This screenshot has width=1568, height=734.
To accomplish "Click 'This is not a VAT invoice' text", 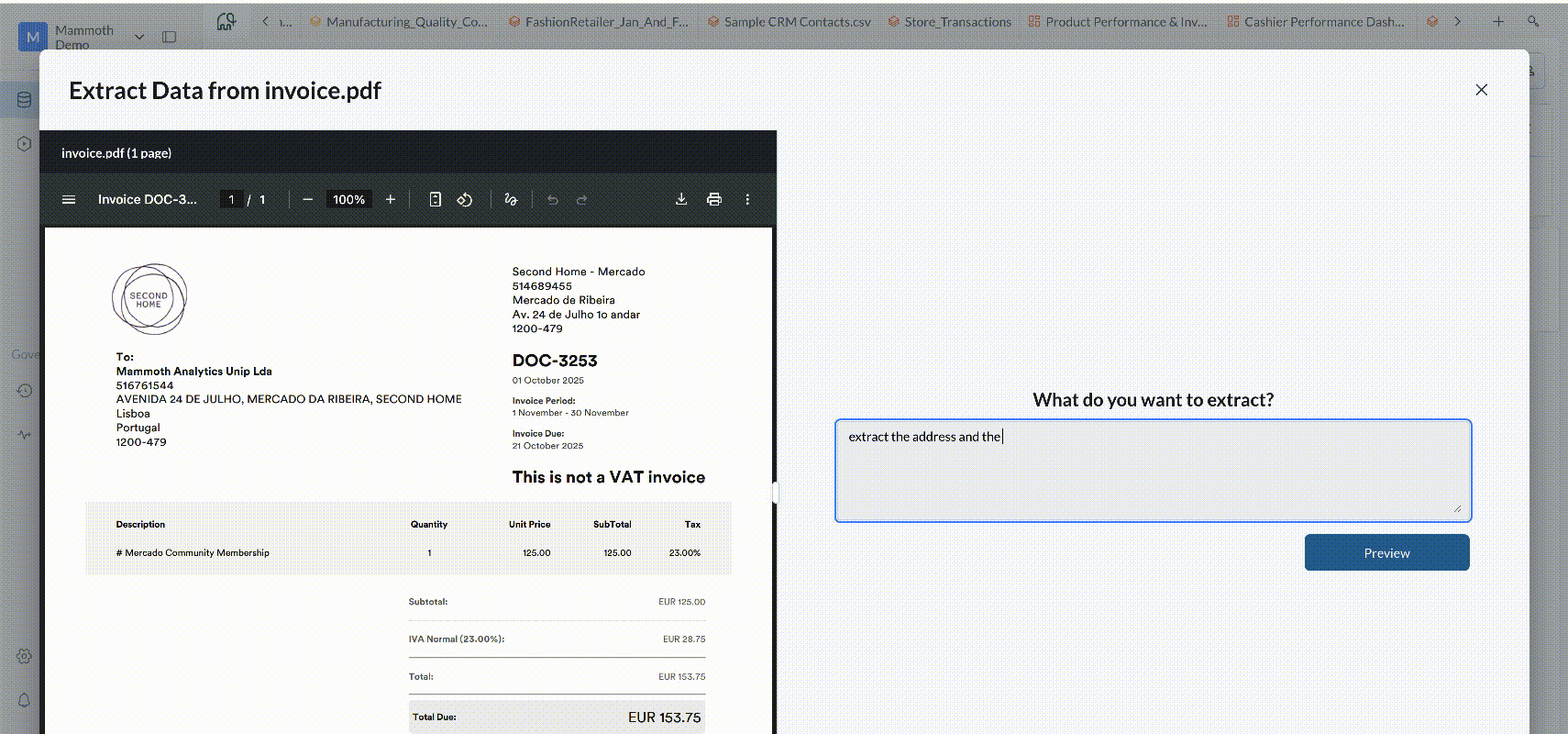I will (x=609, y=477).
